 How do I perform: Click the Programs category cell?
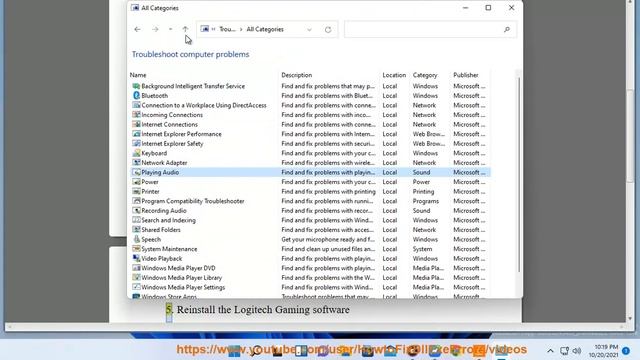pyautogui.click(x=426, y=201)
